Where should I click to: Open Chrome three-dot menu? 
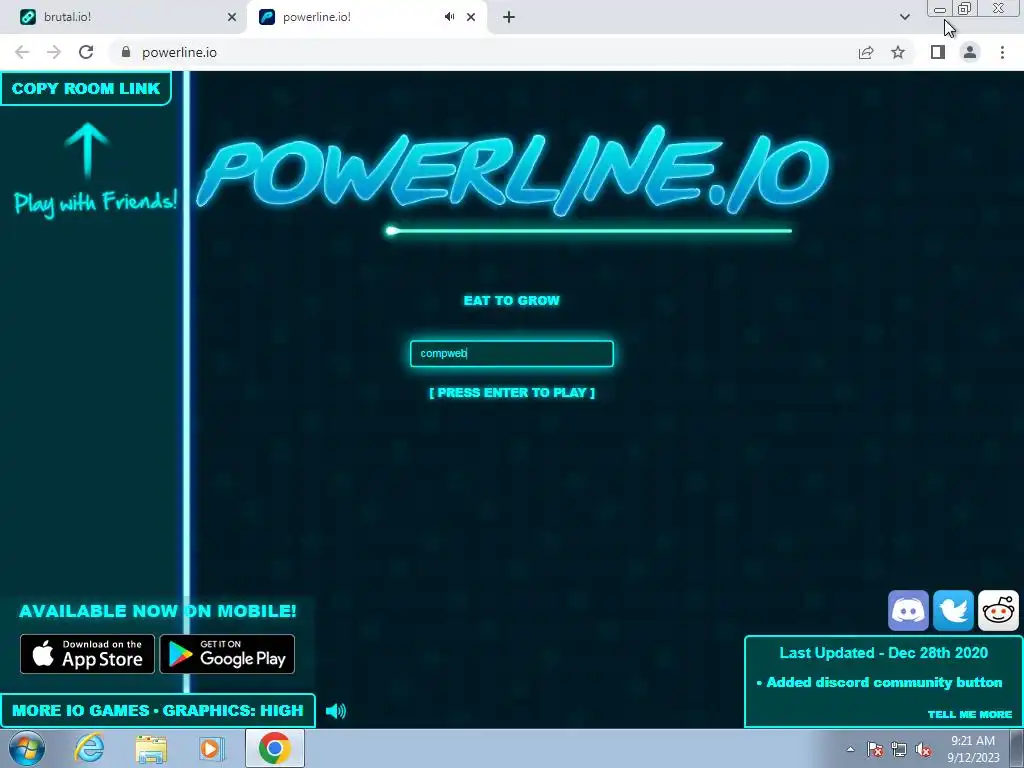point(1002,52)
